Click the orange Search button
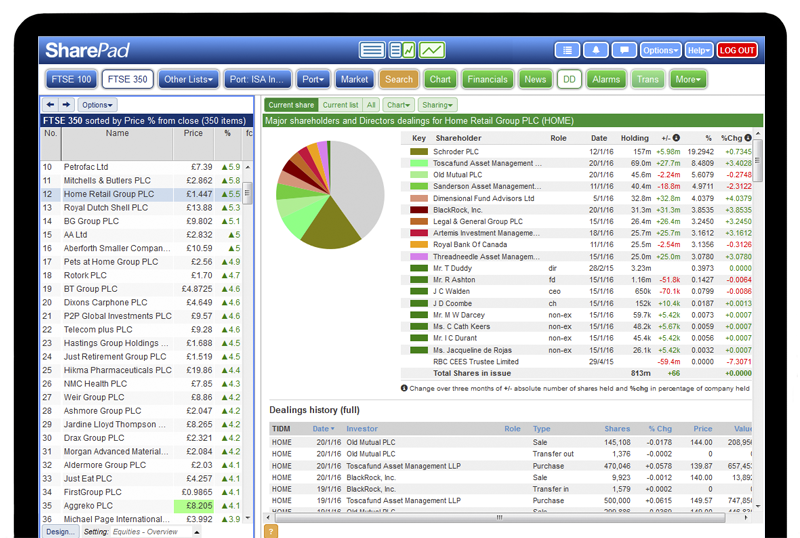Viewport: 800px width, 538px height. pos(399,79)
